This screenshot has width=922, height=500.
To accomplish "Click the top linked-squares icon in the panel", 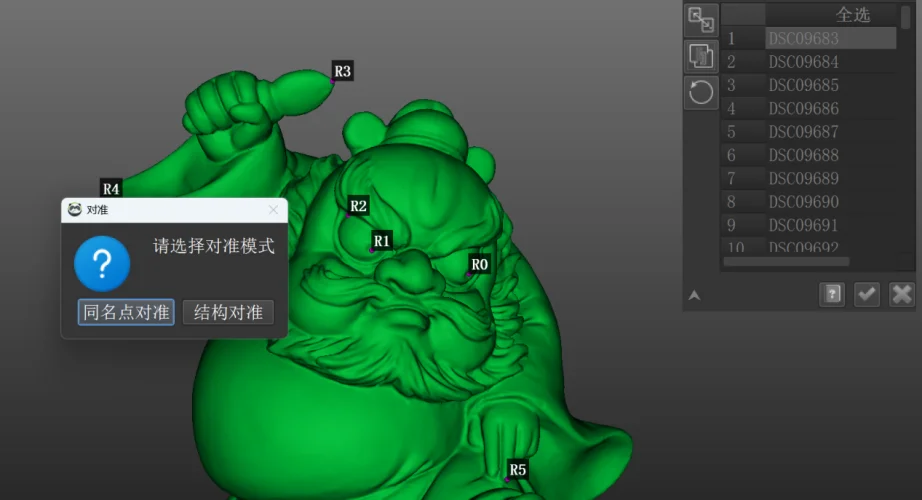I will [x=701, y=20].
